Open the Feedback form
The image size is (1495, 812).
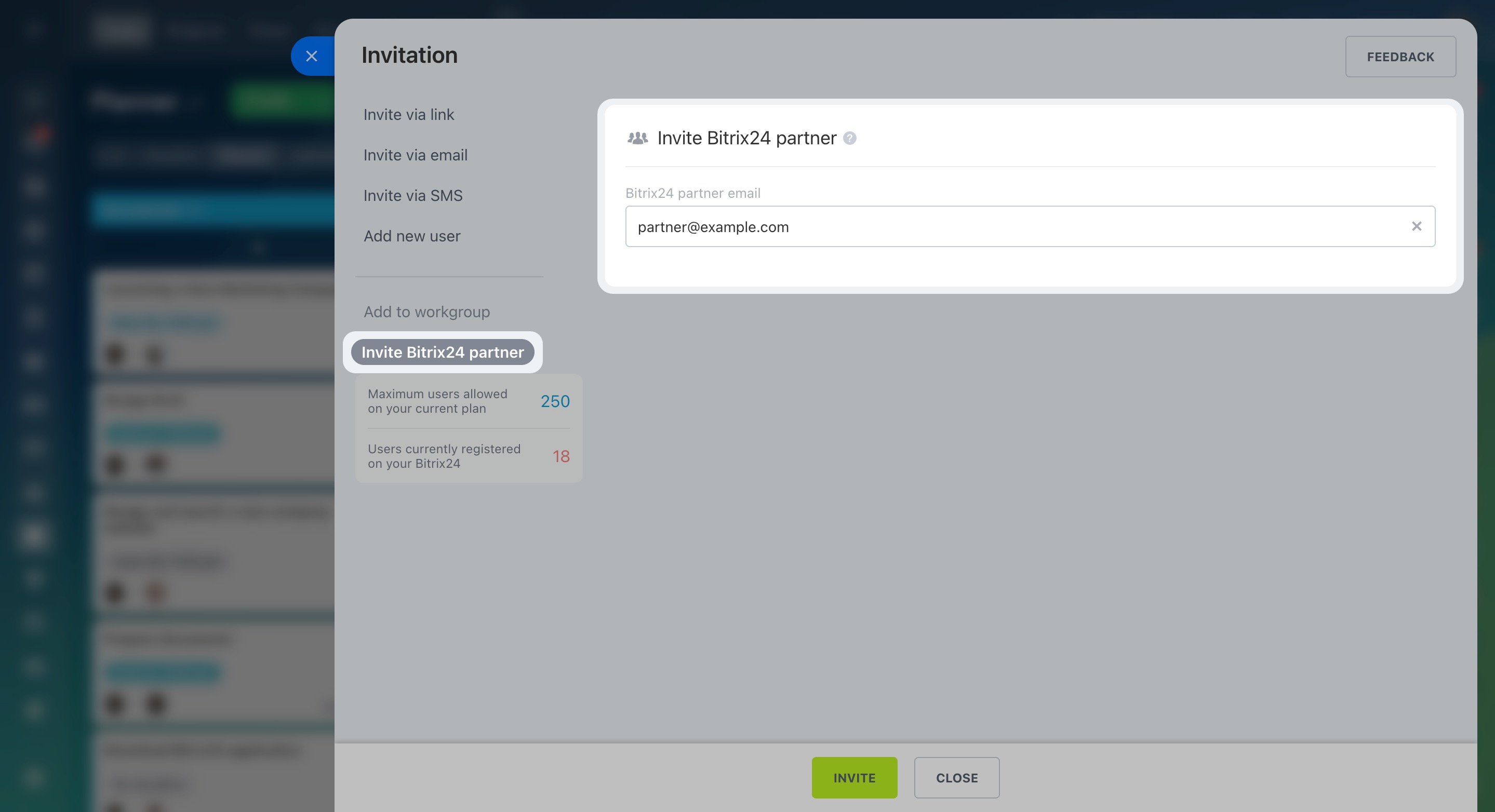point(1400,57)
